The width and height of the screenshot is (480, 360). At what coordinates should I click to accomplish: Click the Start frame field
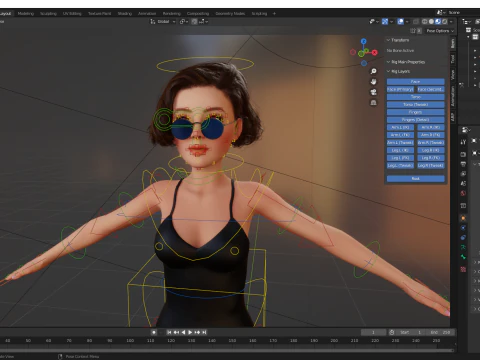click(x=411, y=332)
